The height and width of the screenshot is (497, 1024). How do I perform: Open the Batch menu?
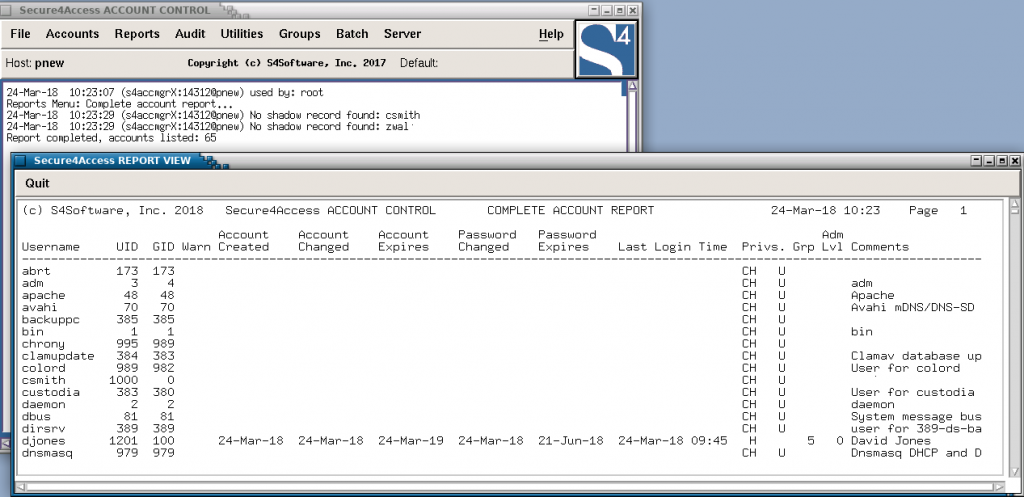tap(353, 34)
